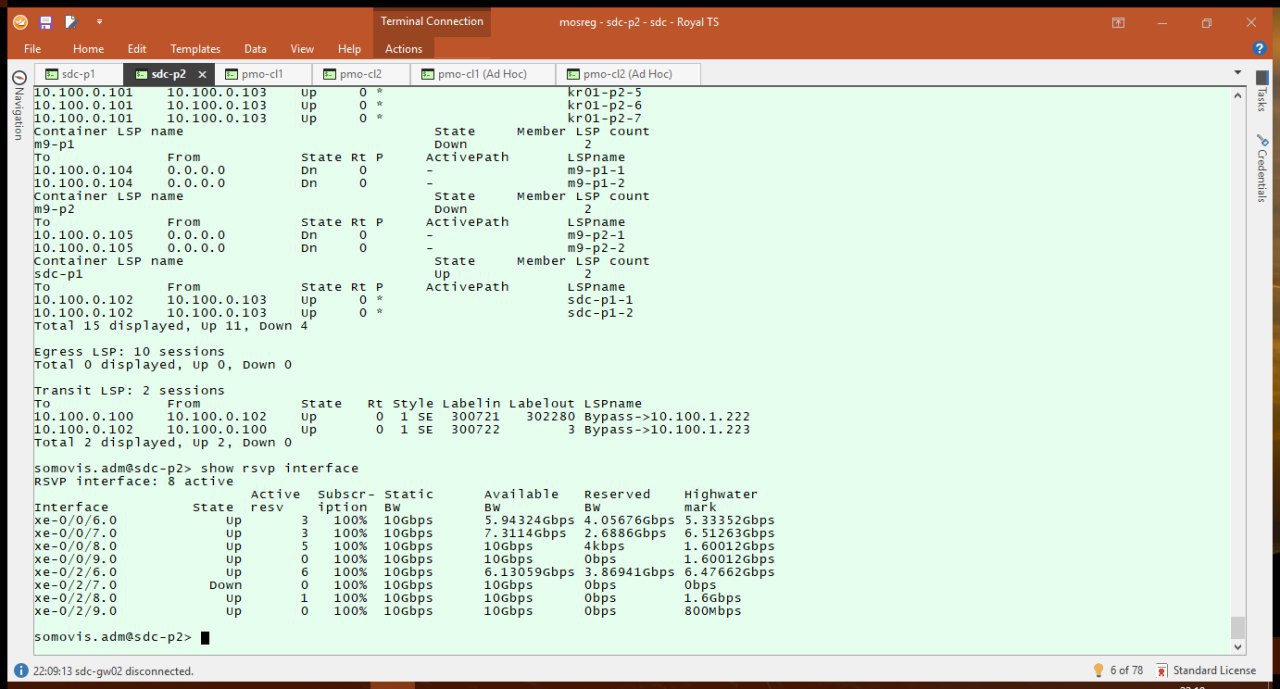Close the sdc-p2 tab

(x=202, y=74)
